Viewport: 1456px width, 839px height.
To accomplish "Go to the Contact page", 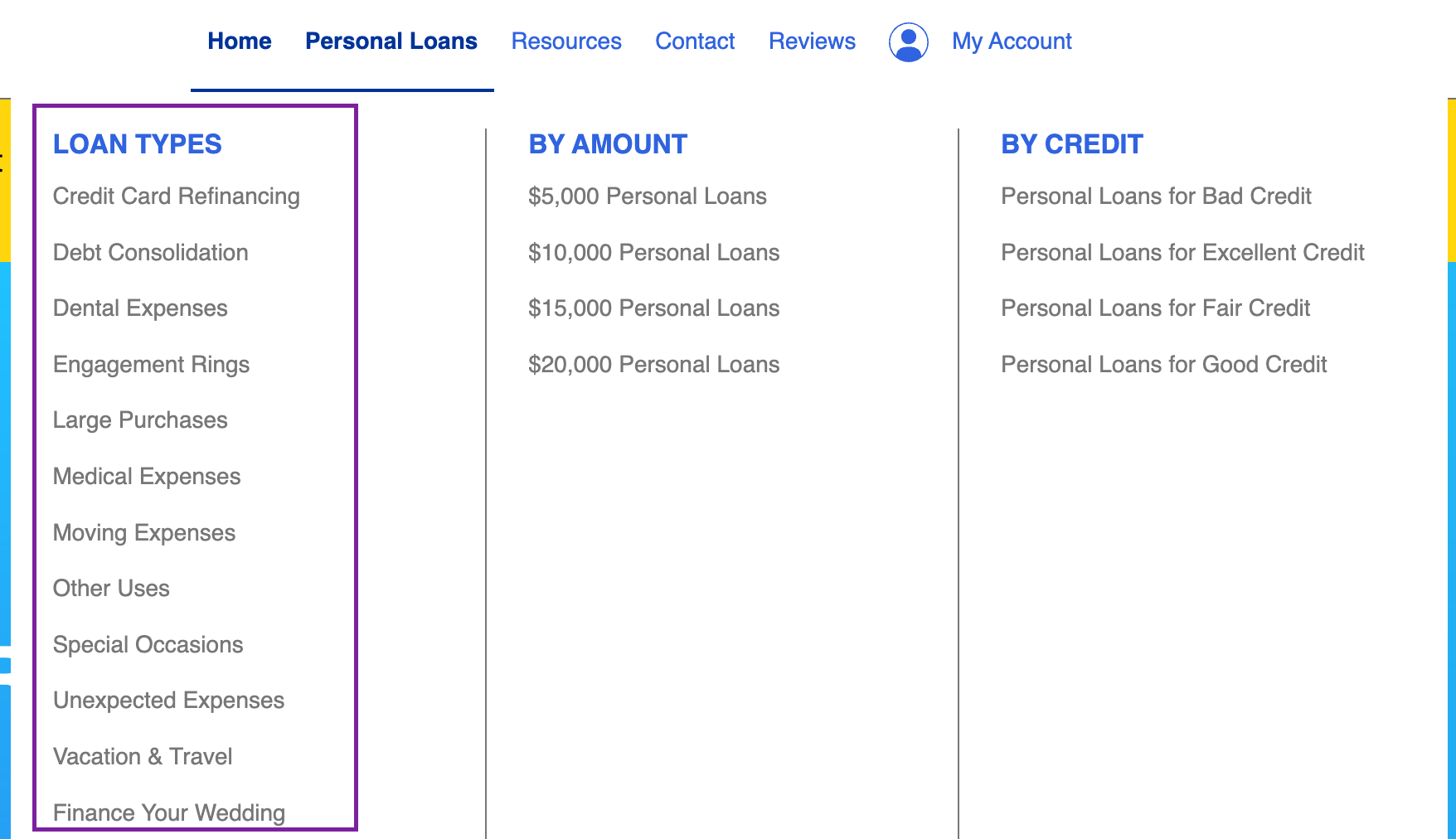I will [x=695, y=41].
